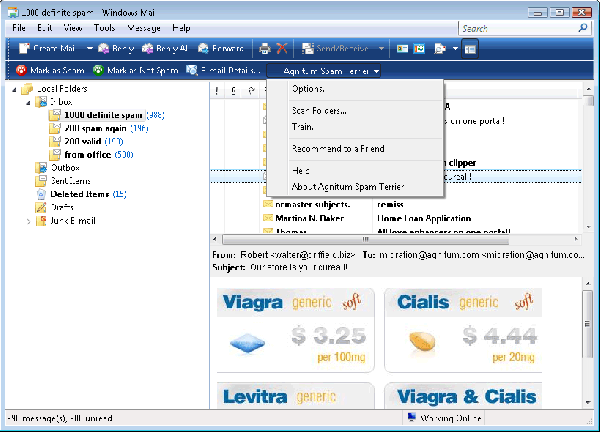This screenshot has width=600, height=432.
Task: Sort by attachment column header
Action: 233,91
